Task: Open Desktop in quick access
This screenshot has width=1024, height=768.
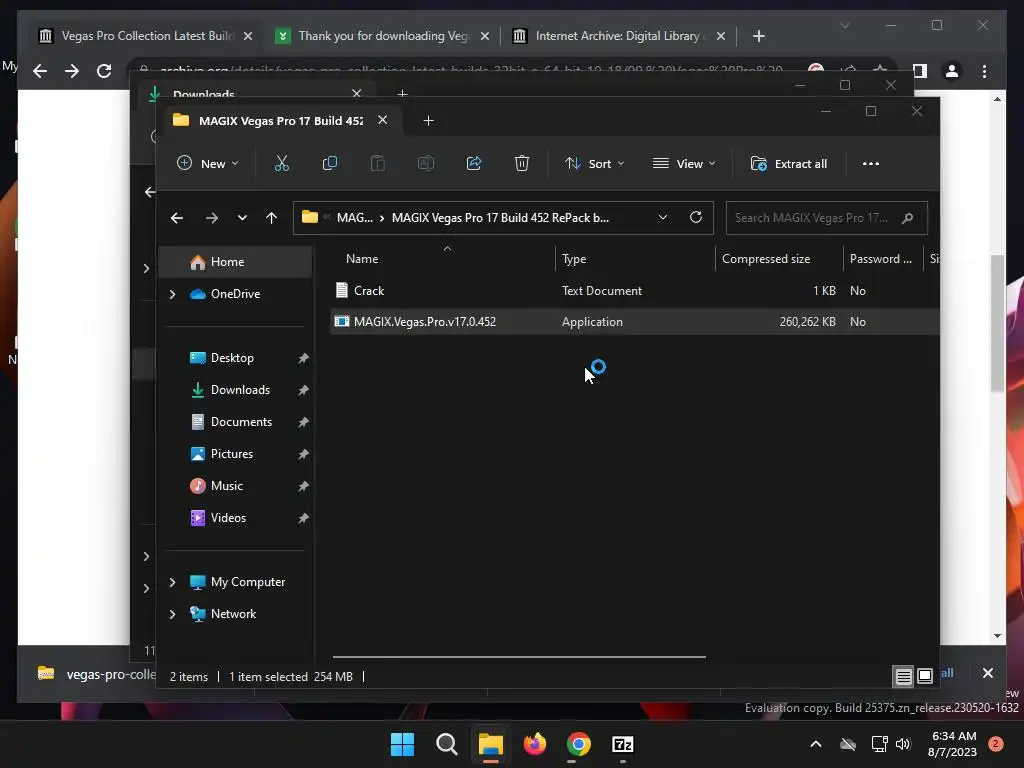Action: [234, 358]
